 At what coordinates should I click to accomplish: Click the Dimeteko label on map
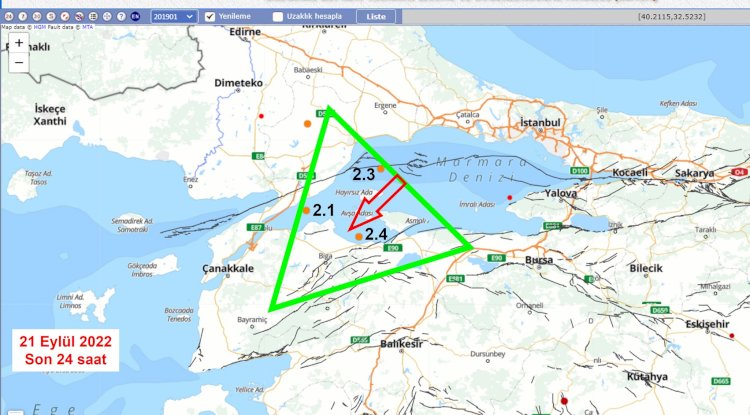(238, 83)
